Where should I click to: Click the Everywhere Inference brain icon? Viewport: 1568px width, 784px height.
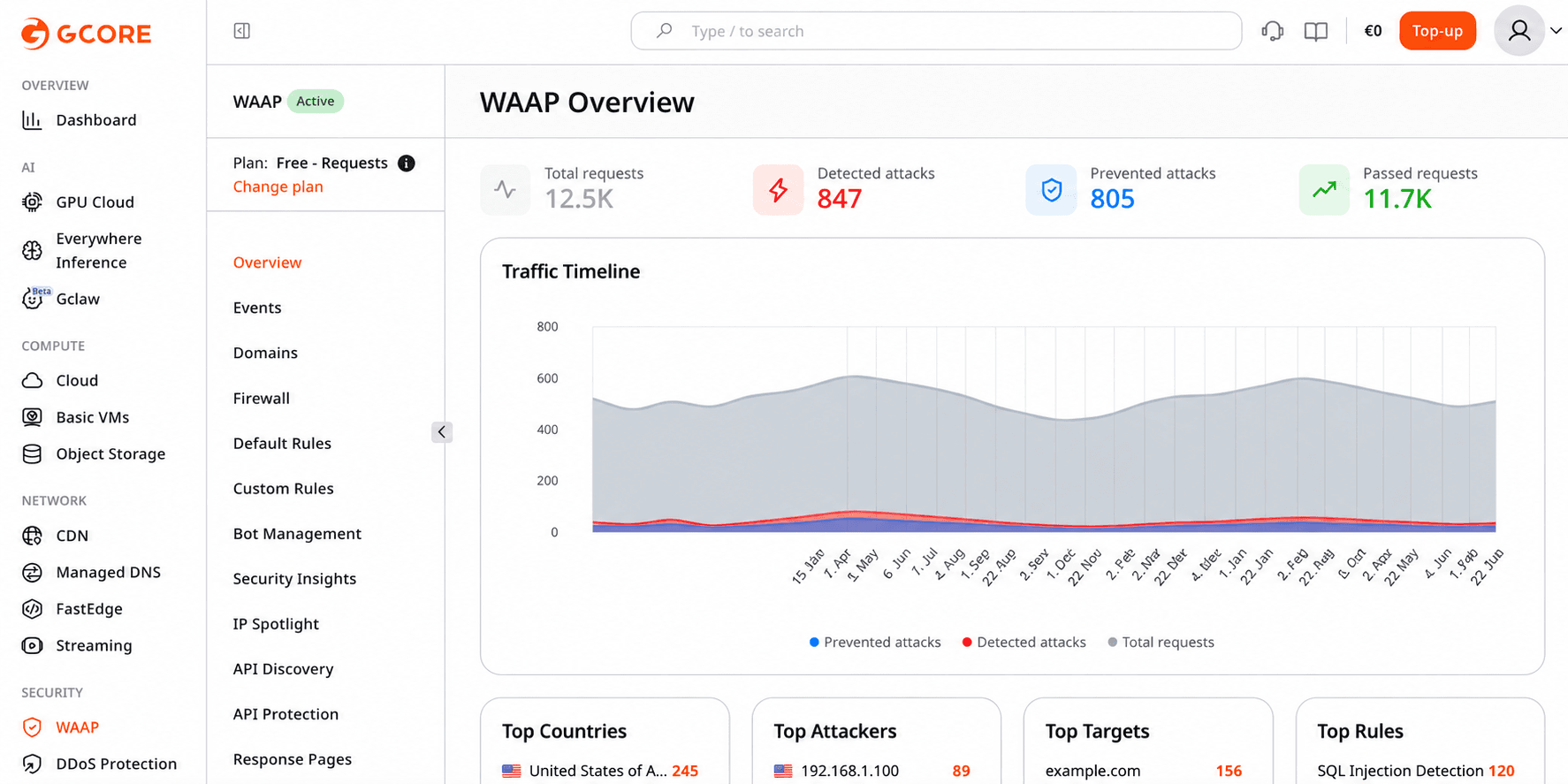tap(32, 251)
